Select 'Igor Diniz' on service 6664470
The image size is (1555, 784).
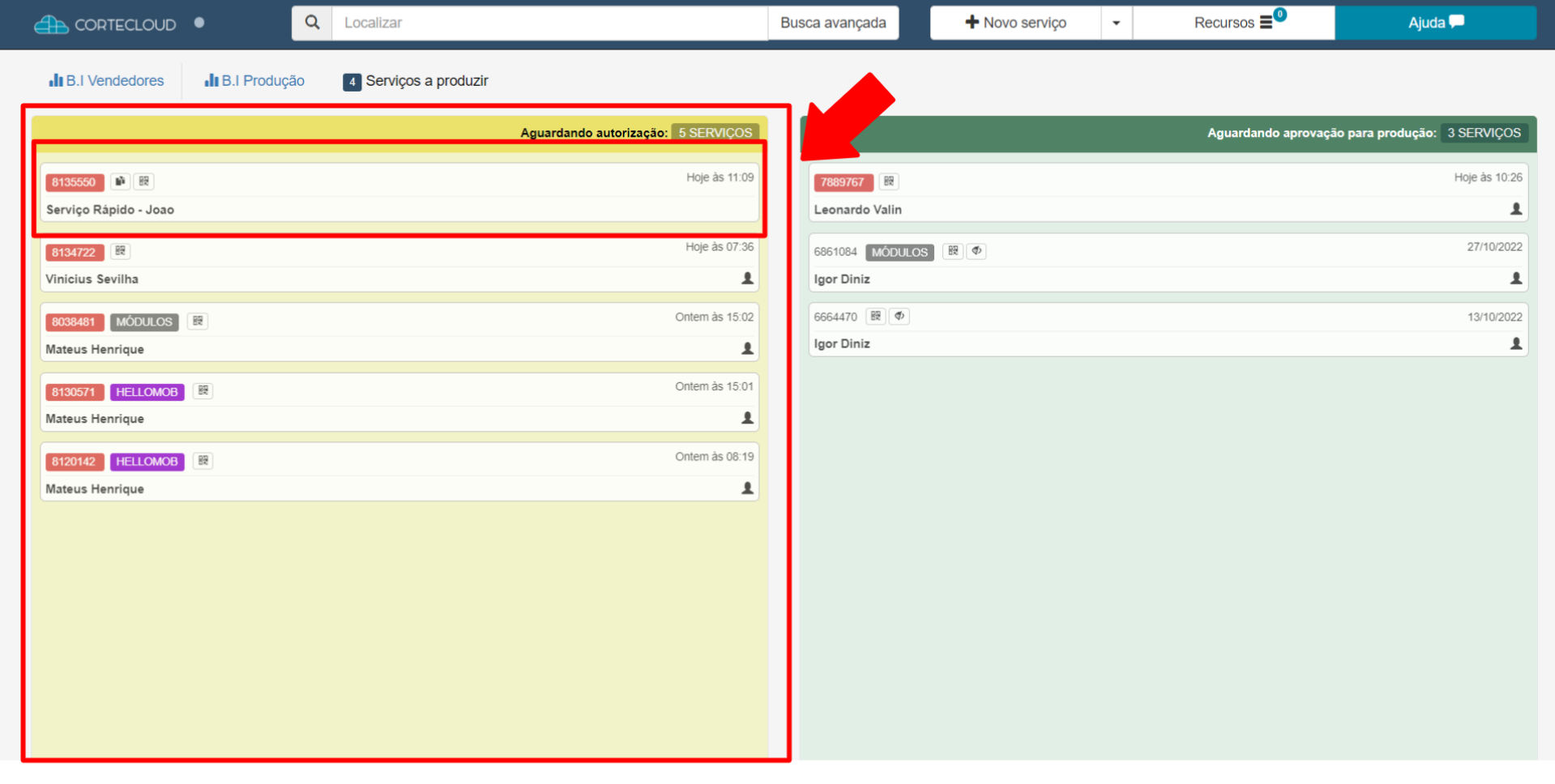coord(842,343)
